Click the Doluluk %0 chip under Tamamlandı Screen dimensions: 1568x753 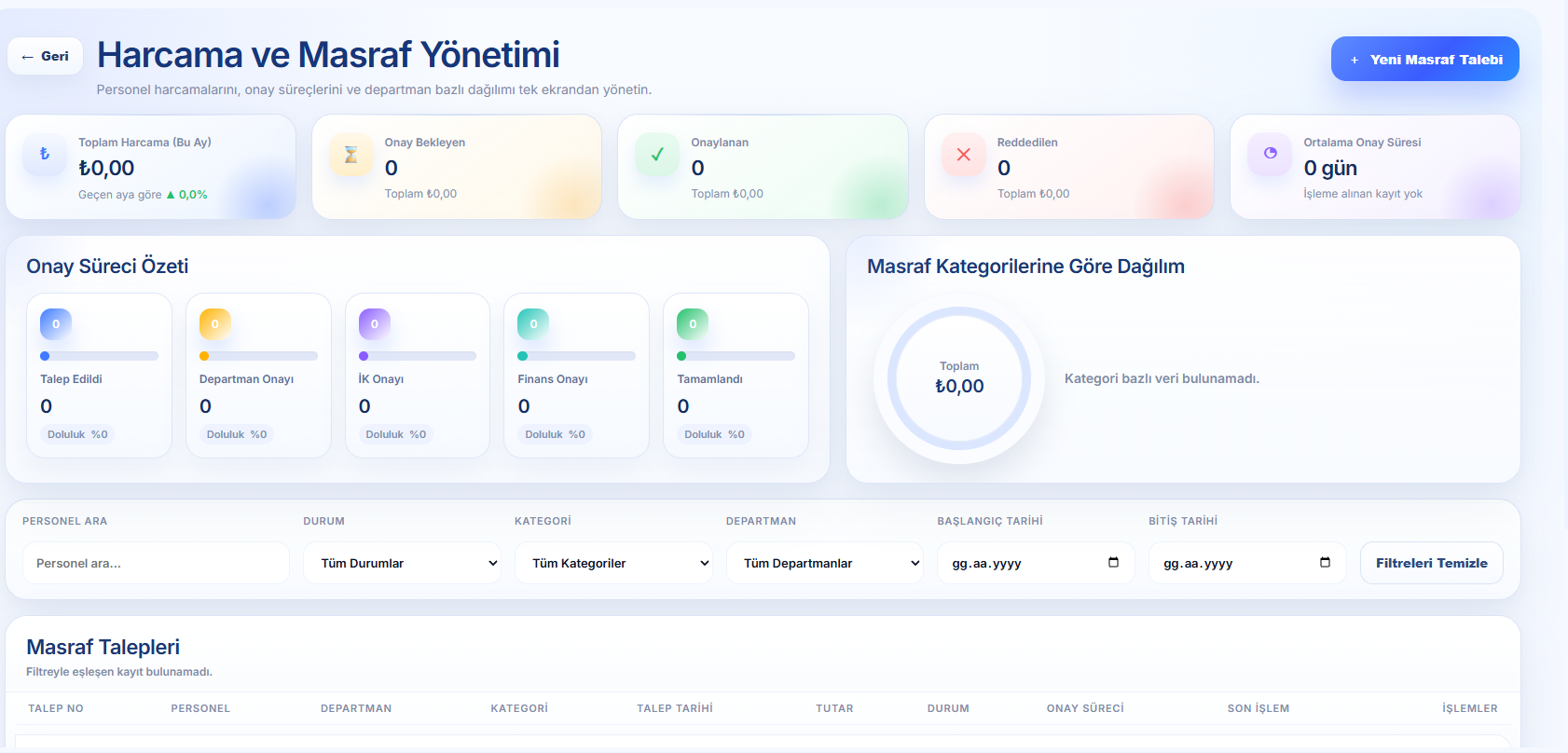(x=714, y=434)
